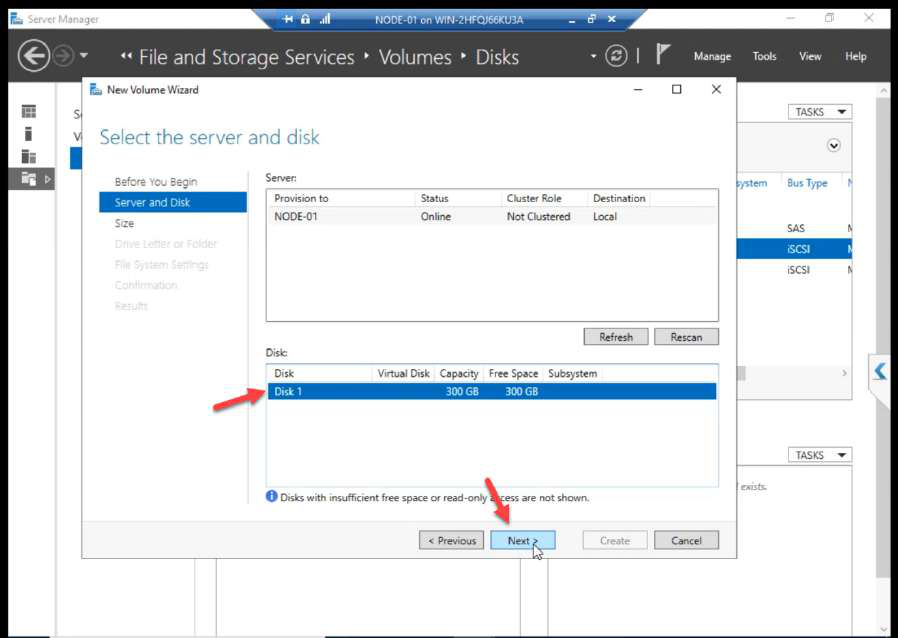Click the Bus Type column header
This screenshot has height=638, width=898.
click(807, 183)
